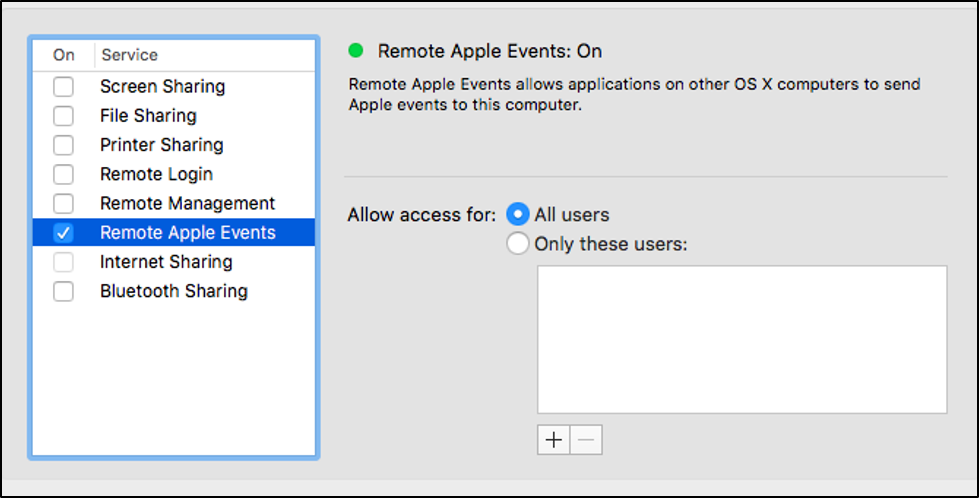Screen dimensions: 979x498
Task: Select the All users radio button
Action: 518,215
